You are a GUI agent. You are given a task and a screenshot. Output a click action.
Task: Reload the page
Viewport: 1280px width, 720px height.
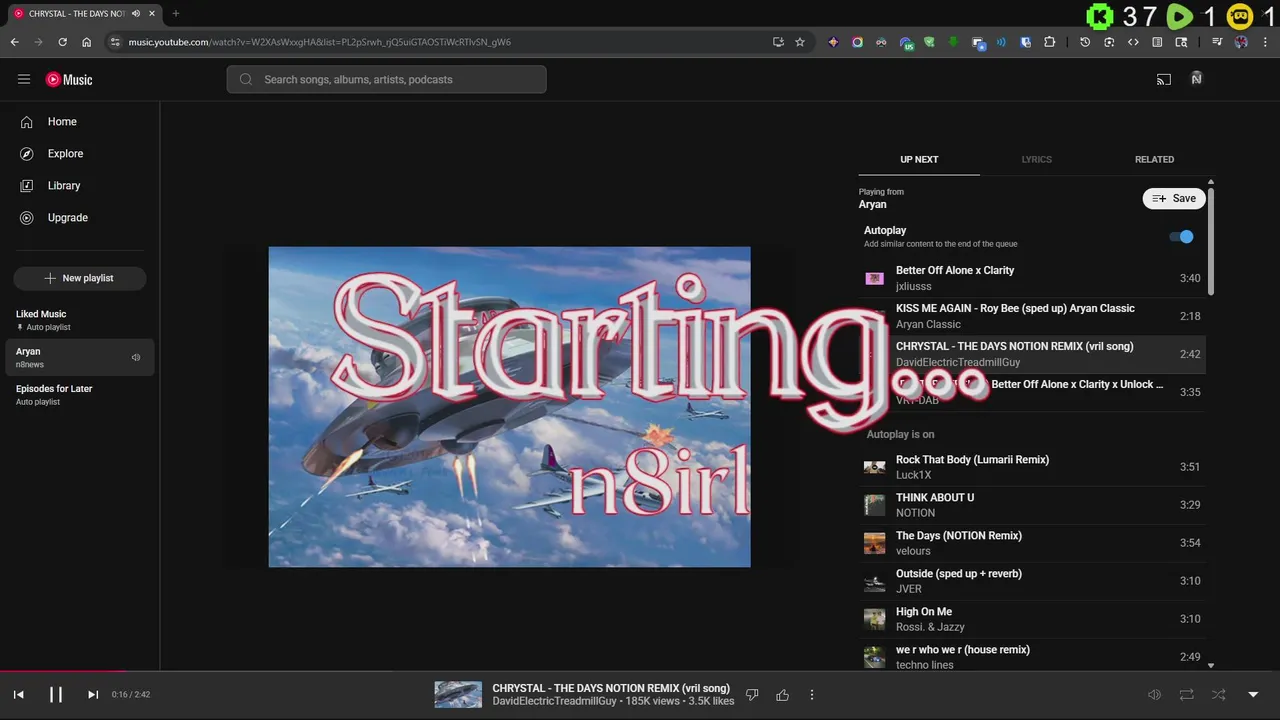coord(62,42)
